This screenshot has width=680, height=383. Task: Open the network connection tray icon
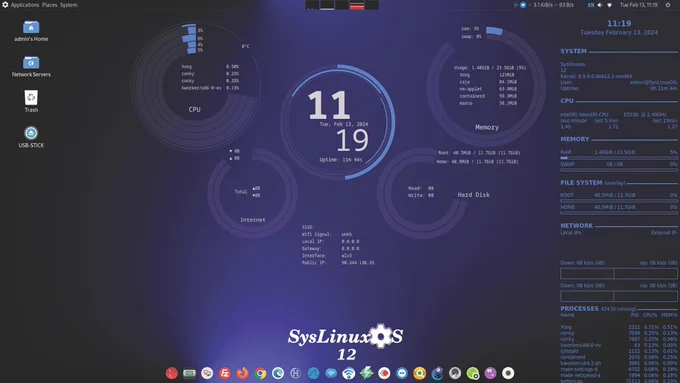[x=609, y=5]
